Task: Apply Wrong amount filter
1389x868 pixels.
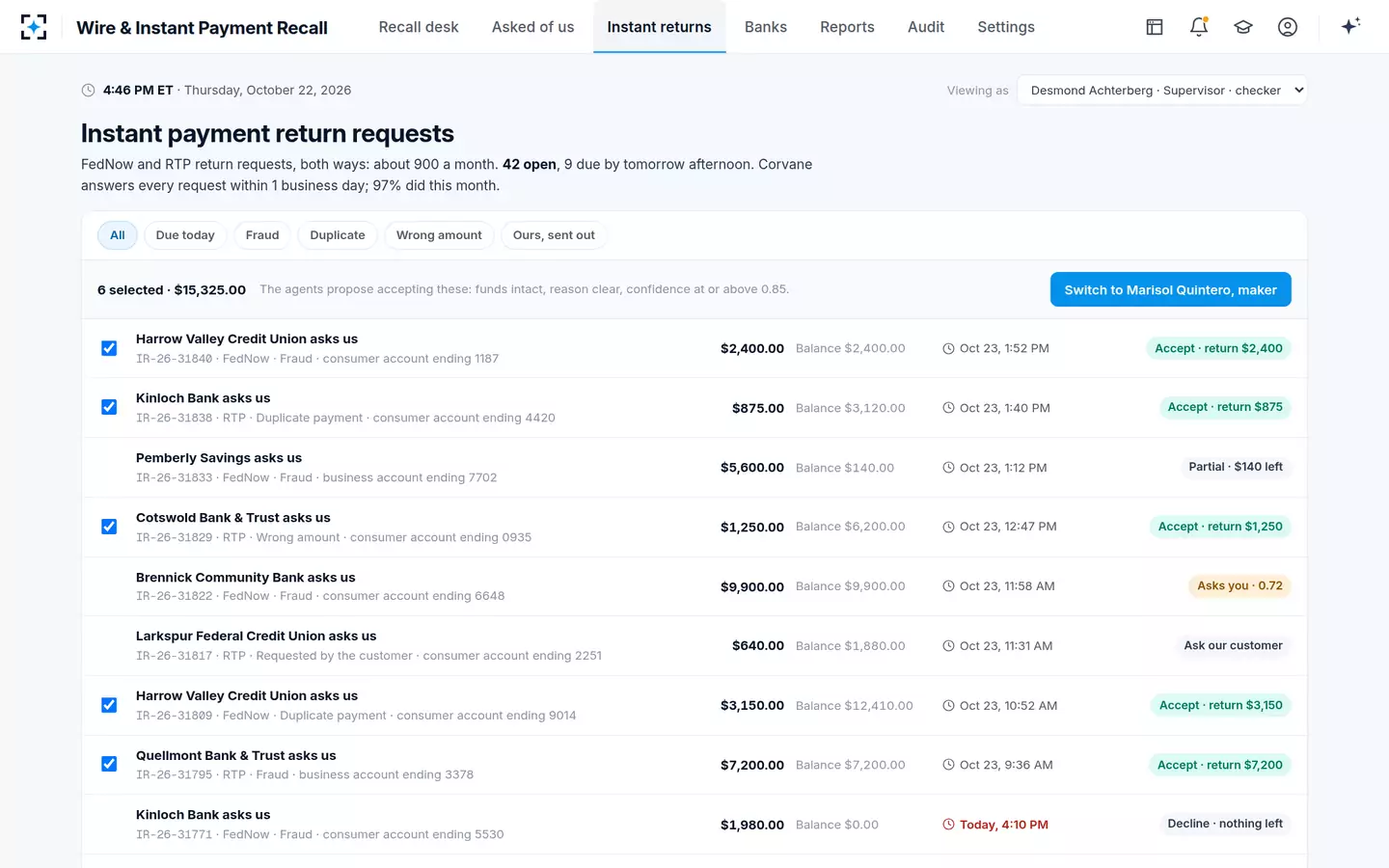Action: [x=439, y=235]
